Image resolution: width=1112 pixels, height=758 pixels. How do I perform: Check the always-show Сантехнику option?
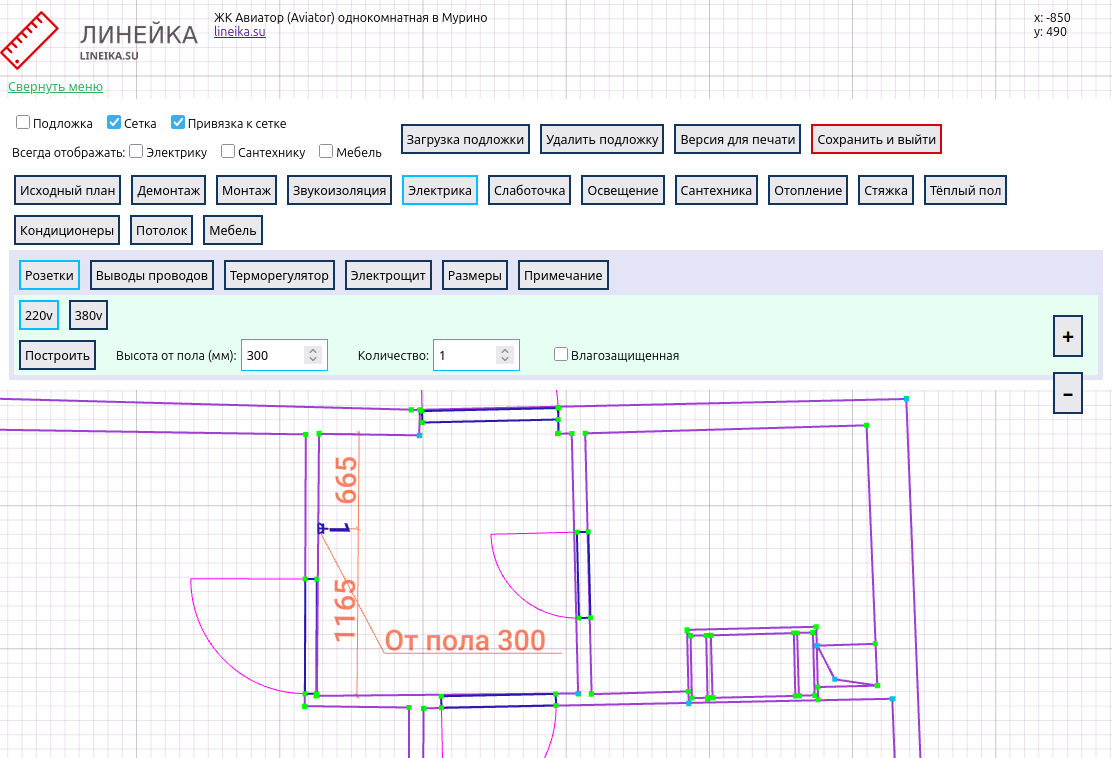coord(228,151)
